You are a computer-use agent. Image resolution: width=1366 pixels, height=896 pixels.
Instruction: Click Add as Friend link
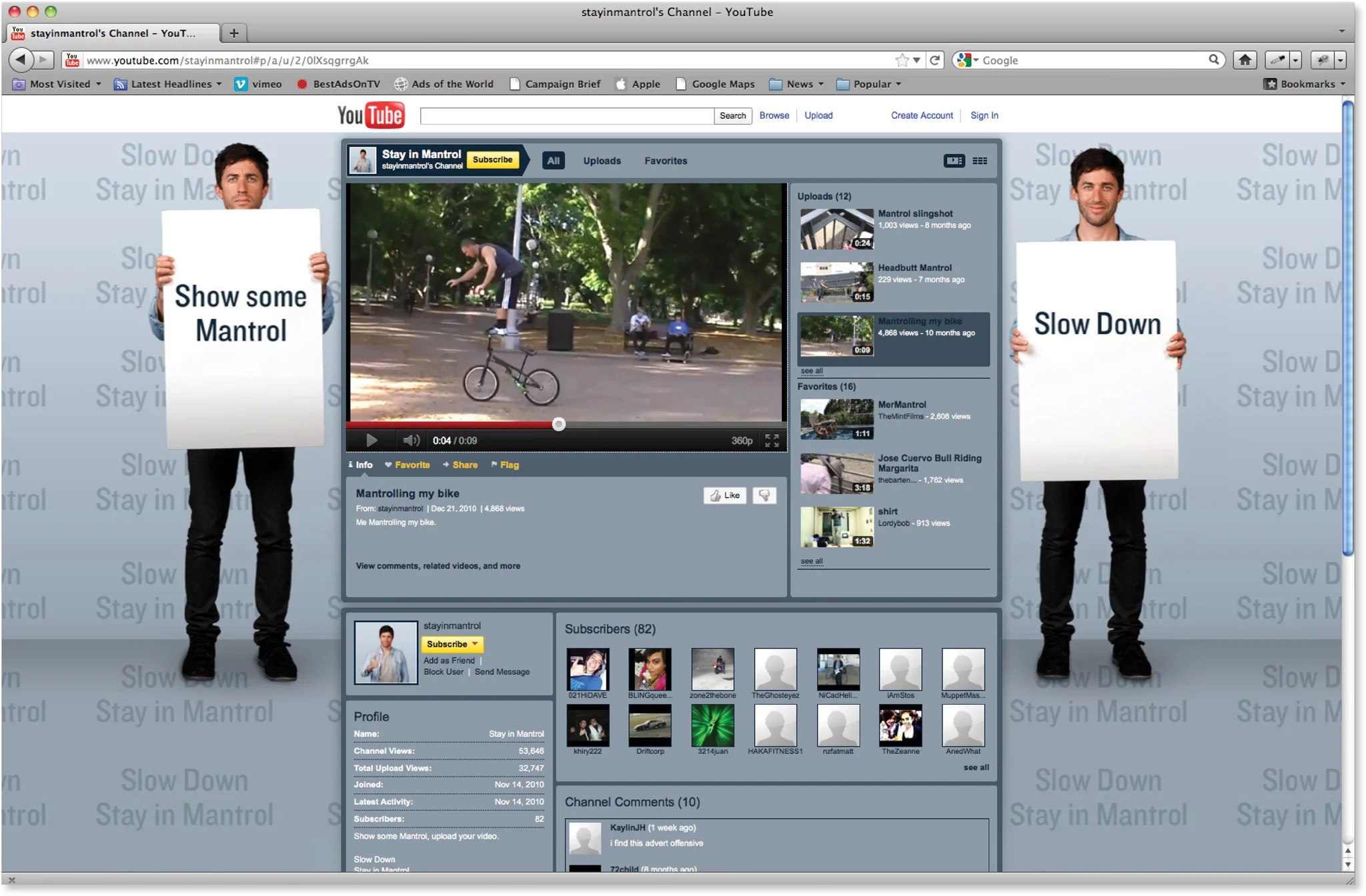[x=449, y=661]
